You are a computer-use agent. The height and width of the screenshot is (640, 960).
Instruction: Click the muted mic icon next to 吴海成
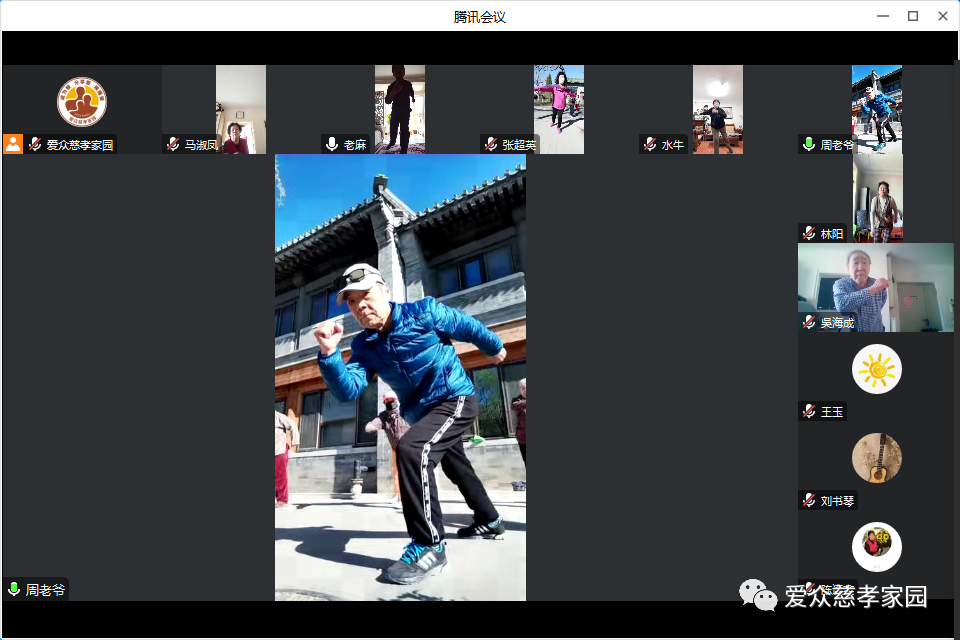809,322
